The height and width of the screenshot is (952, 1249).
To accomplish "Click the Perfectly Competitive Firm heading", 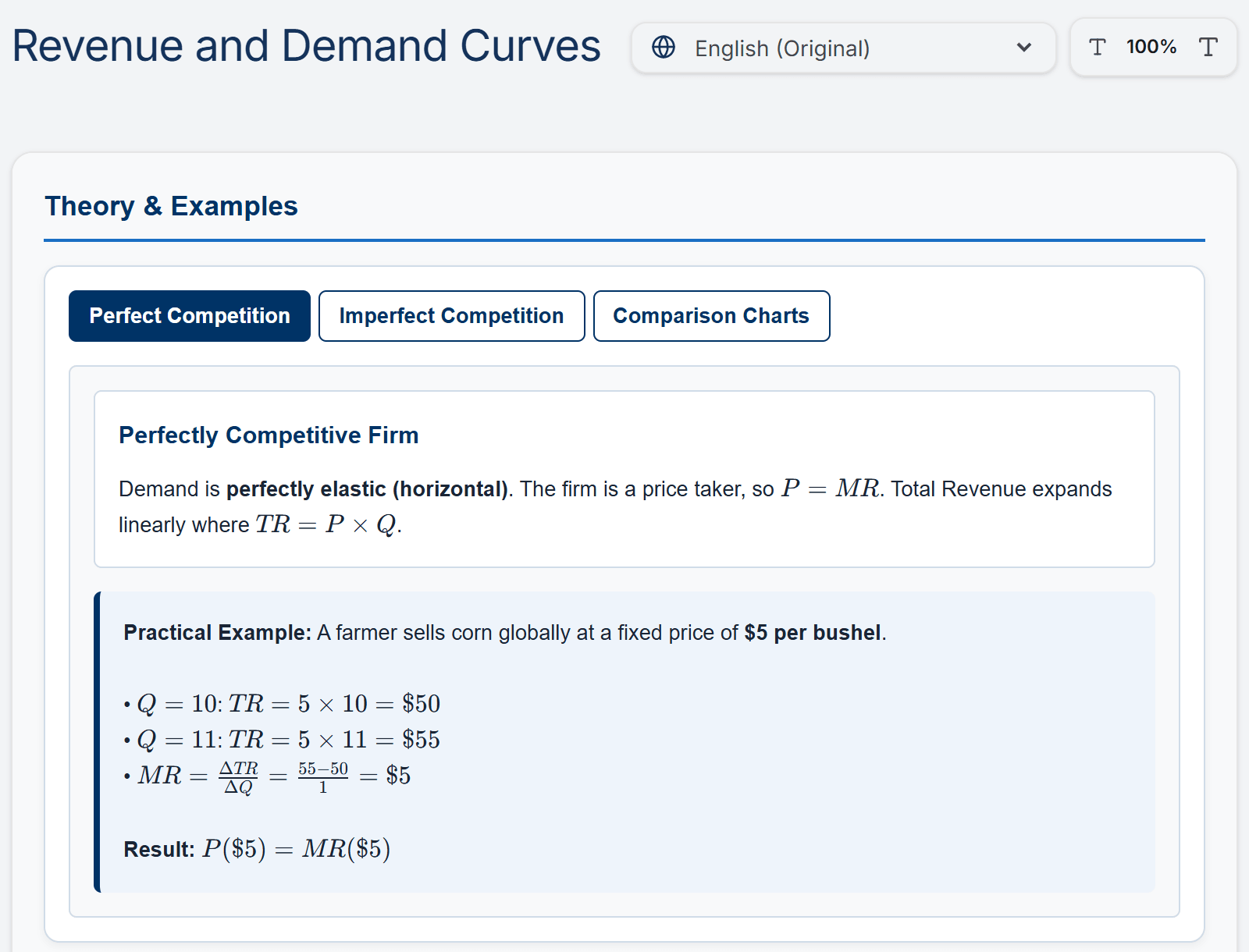I will click(269, 435).
